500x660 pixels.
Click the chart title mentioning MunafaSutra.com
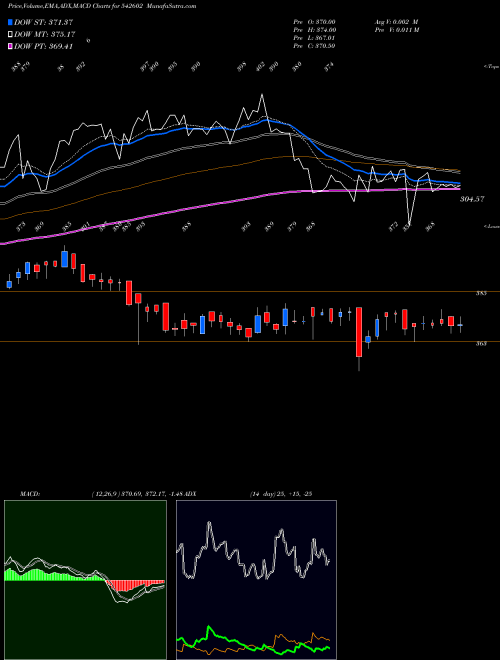[102, 6]
